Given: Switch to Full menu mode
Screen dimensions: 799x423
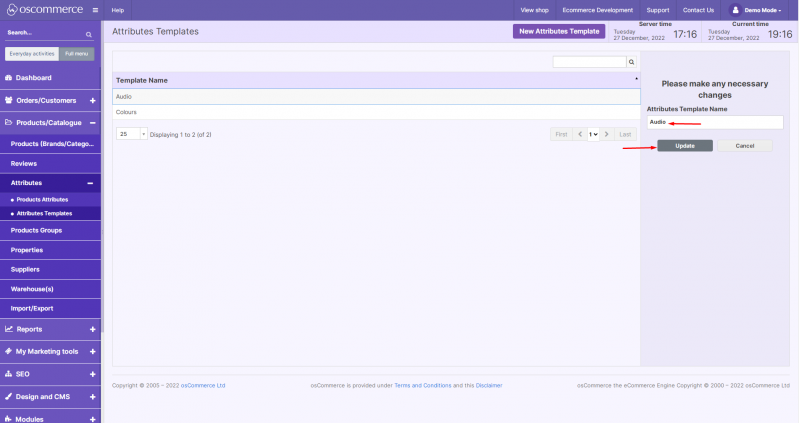Looking at the screenshot, I should pyautogui.click(x=77, y=53).
